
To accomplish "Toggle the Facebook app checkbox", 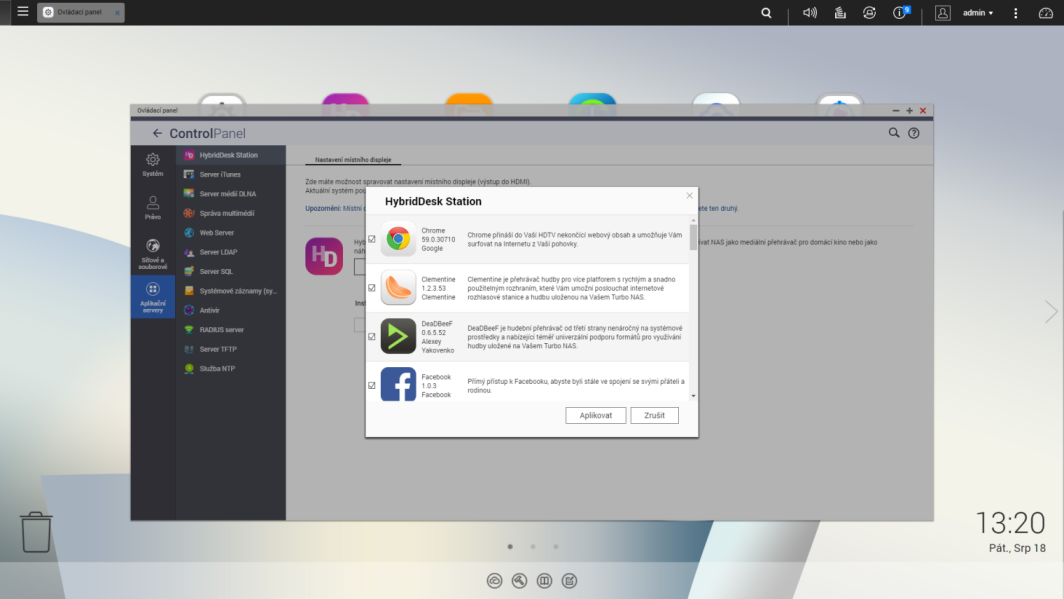I will coord(372,386).
